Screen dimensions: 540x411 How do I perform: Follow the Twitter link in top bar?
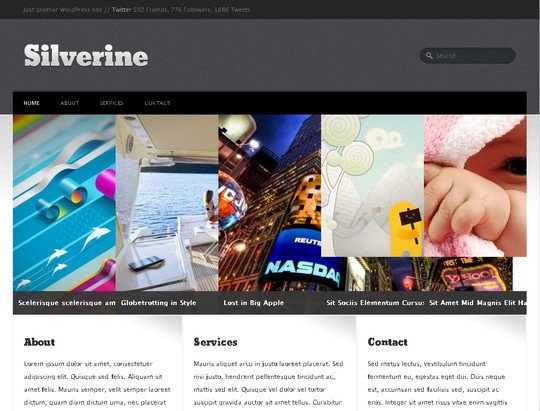(121, 10)
